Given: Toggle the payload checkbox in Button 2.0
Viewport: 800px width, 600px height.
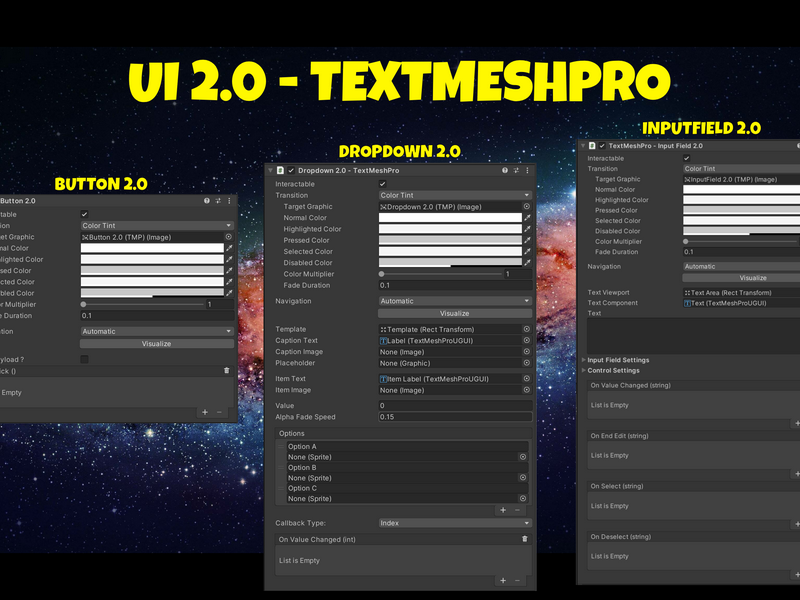Looking at the screenshot, I should point(85,359).
